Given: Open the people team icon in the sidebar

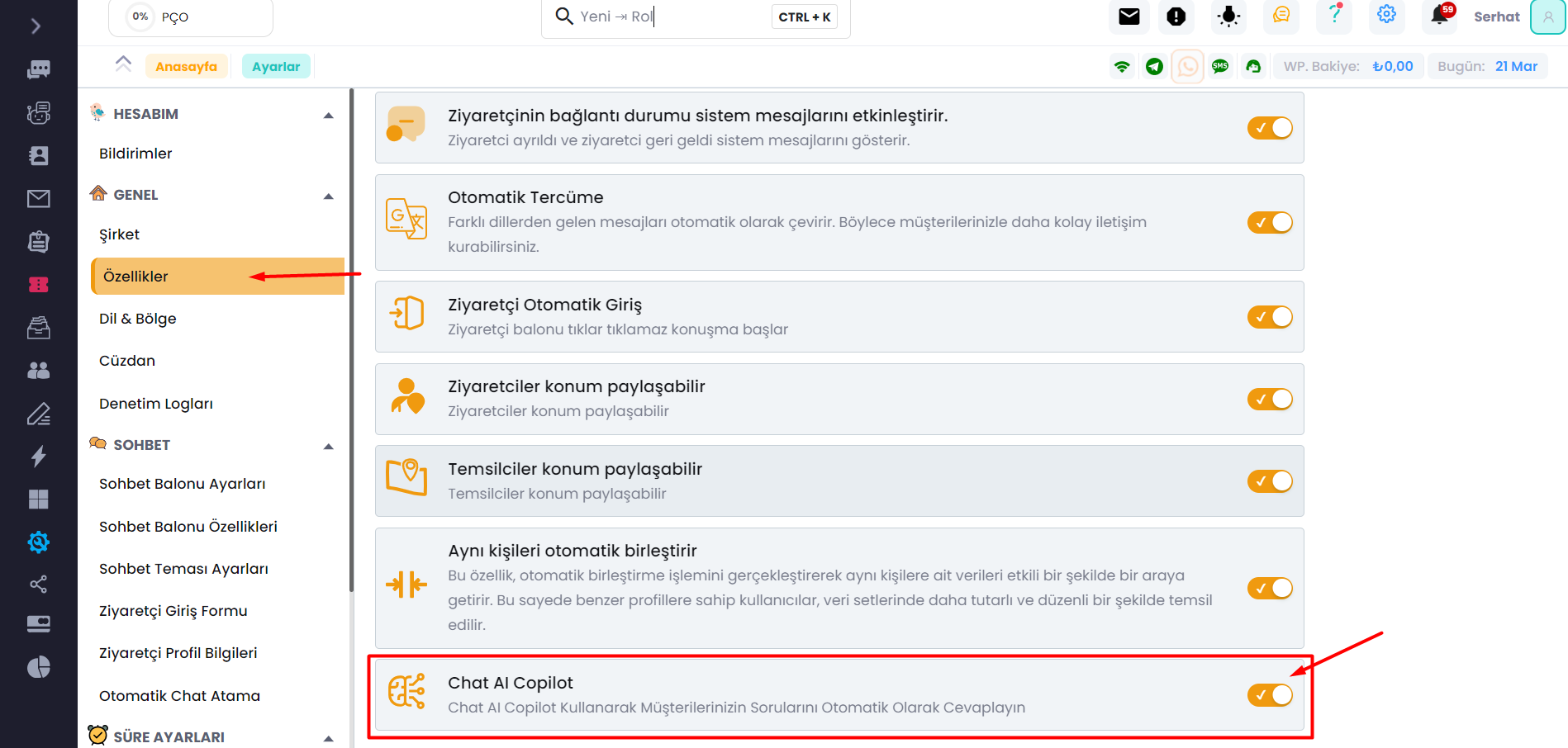Looking at the screenshot, I should (x=38, y=371).
